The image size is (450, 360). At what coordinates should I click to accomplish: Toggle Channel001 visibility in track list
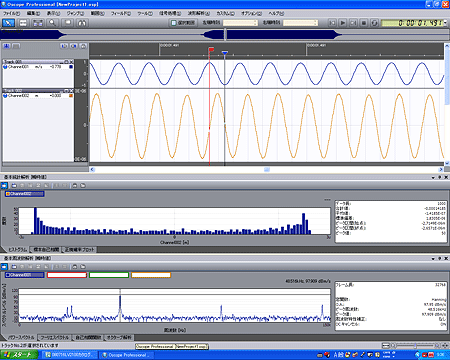click(x=5, y=67)
